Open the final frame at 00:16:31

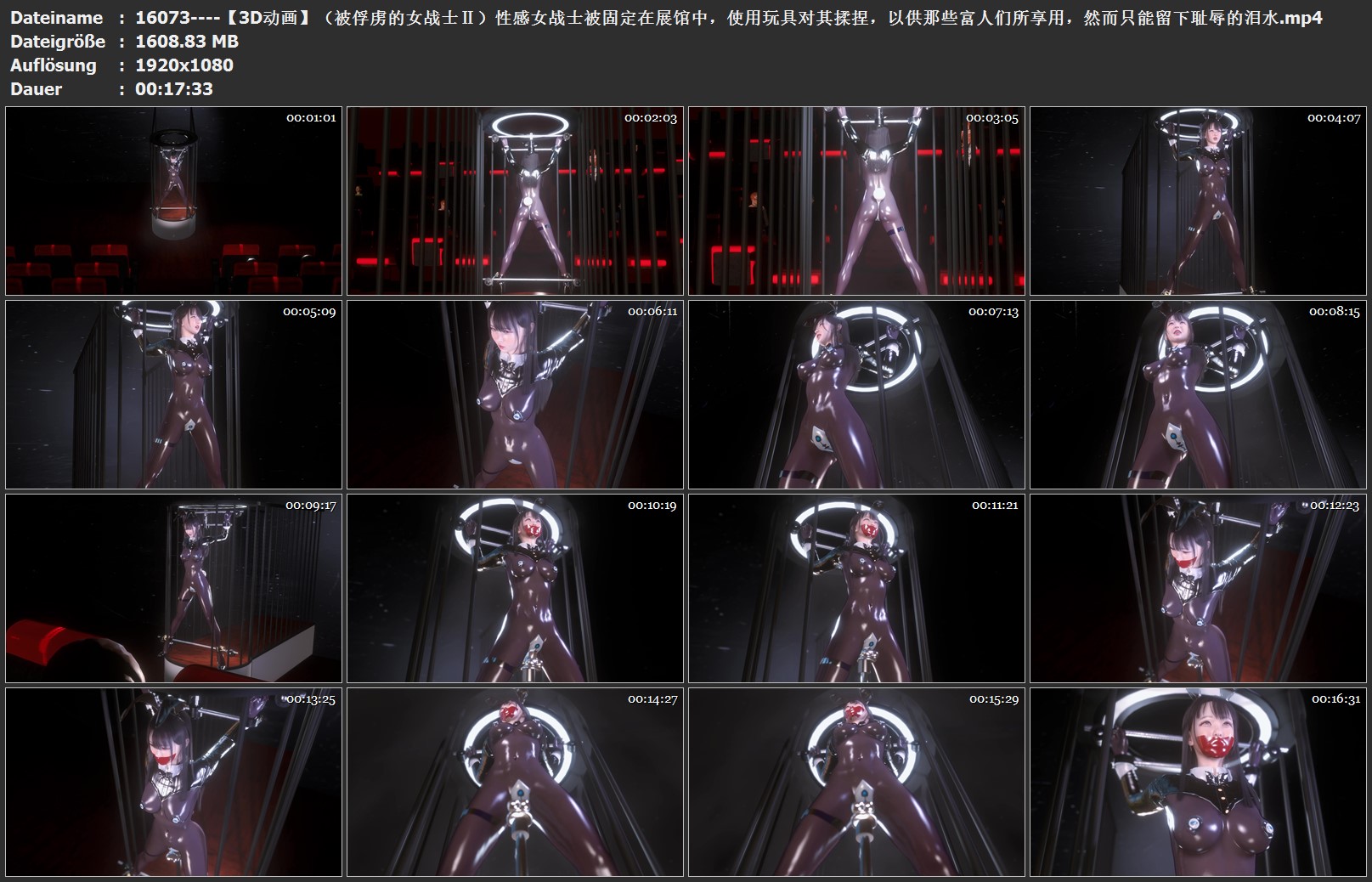point(1198,782)
